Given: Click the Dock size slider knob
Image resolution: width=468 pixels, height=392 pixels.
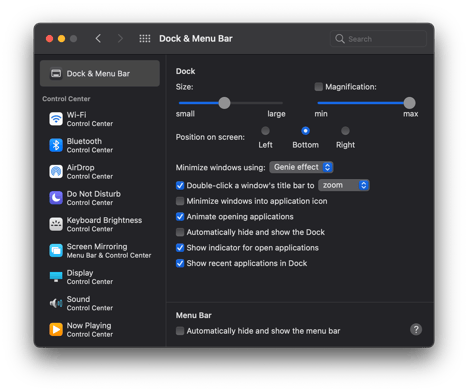Looking at the screenshot, I should click(x=224, y=103).
